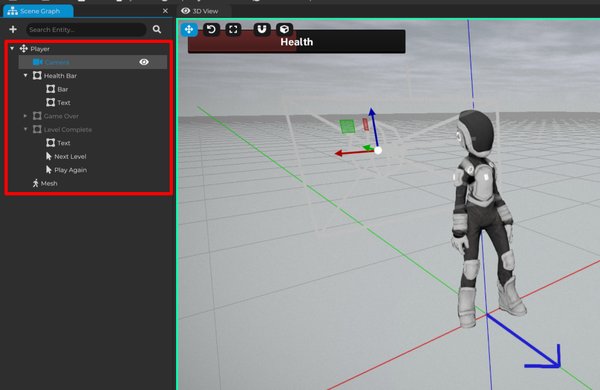
Task: Click the Bar element icon
Action: point(51,89)
